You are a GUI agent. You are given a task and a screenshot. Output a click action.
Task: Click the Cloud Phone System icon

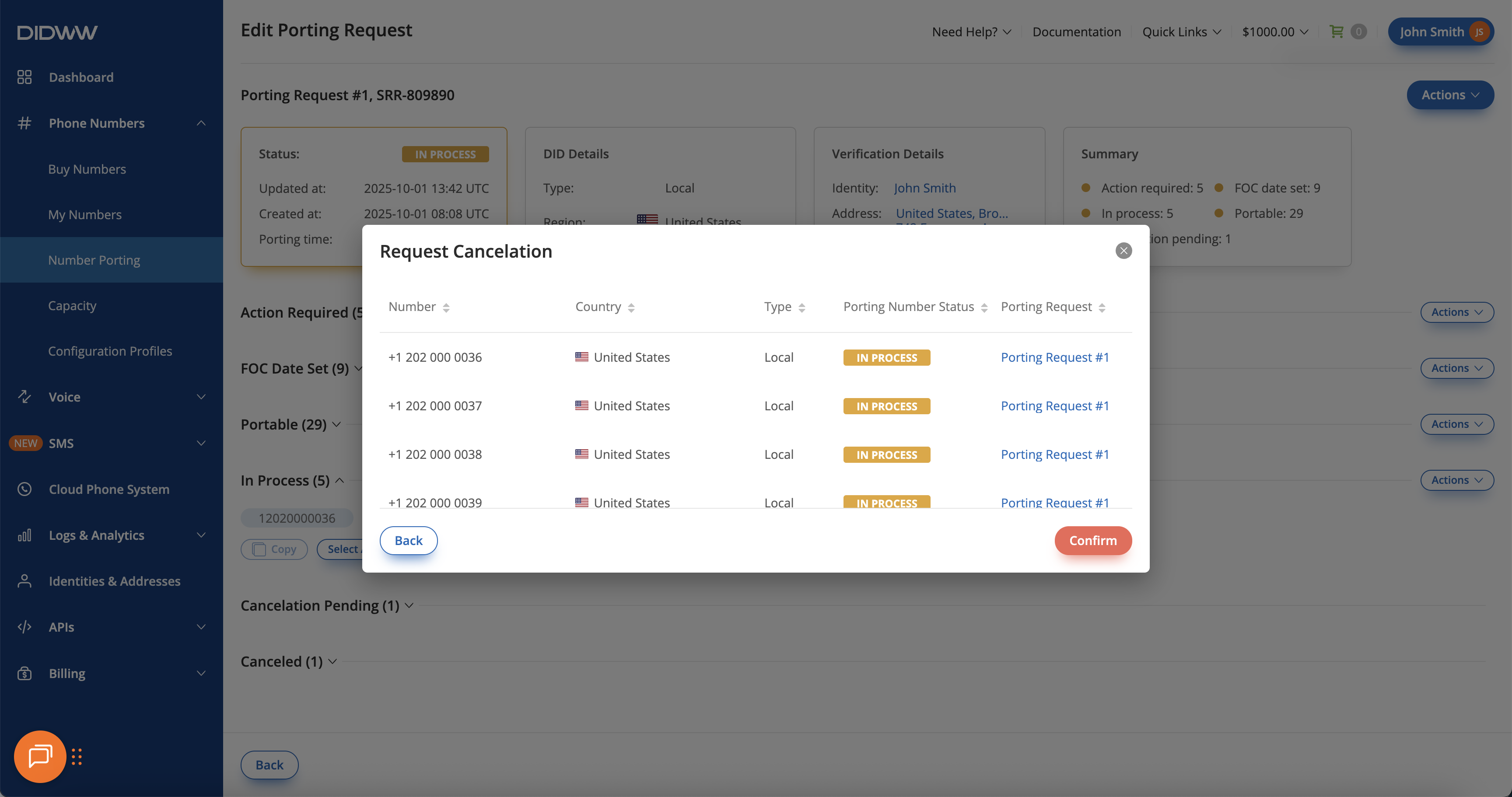pyautogui.click(x=24, y=489)
